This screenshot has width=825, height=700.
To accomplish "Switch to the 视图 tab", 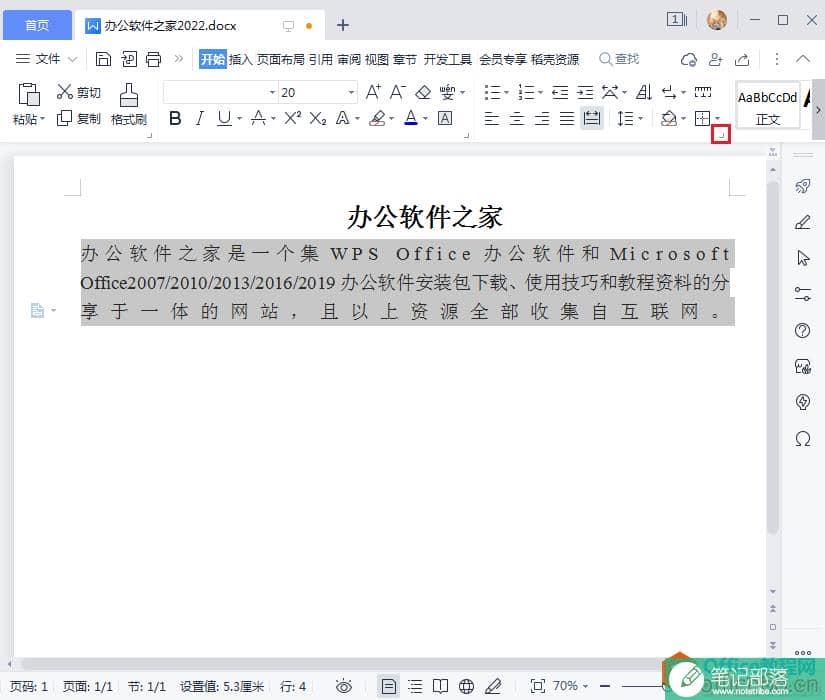I will coord(377,59).
